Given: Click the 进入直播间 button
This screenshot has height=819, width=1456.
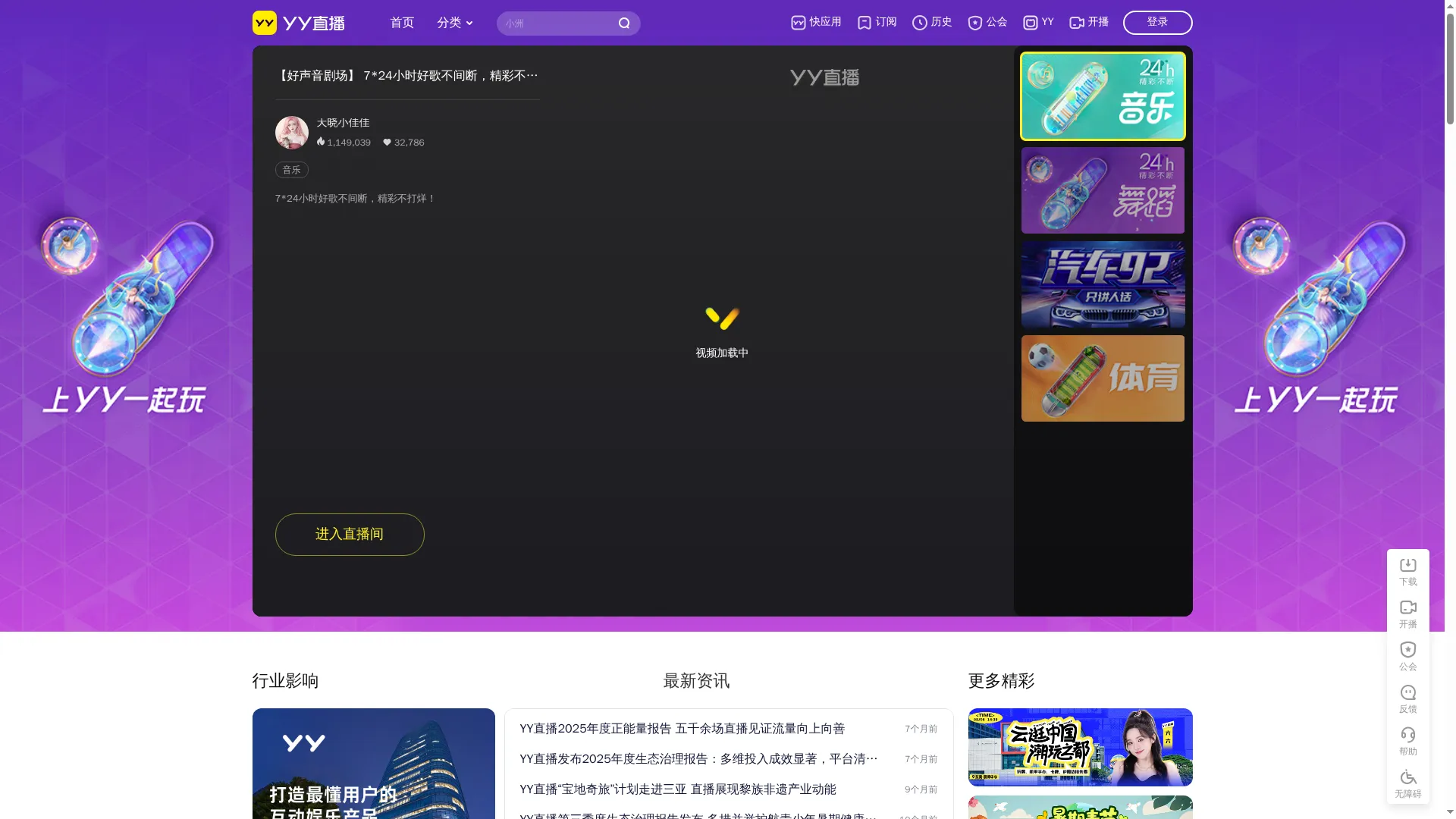Looking at the screenshot, I should point(350,535).
